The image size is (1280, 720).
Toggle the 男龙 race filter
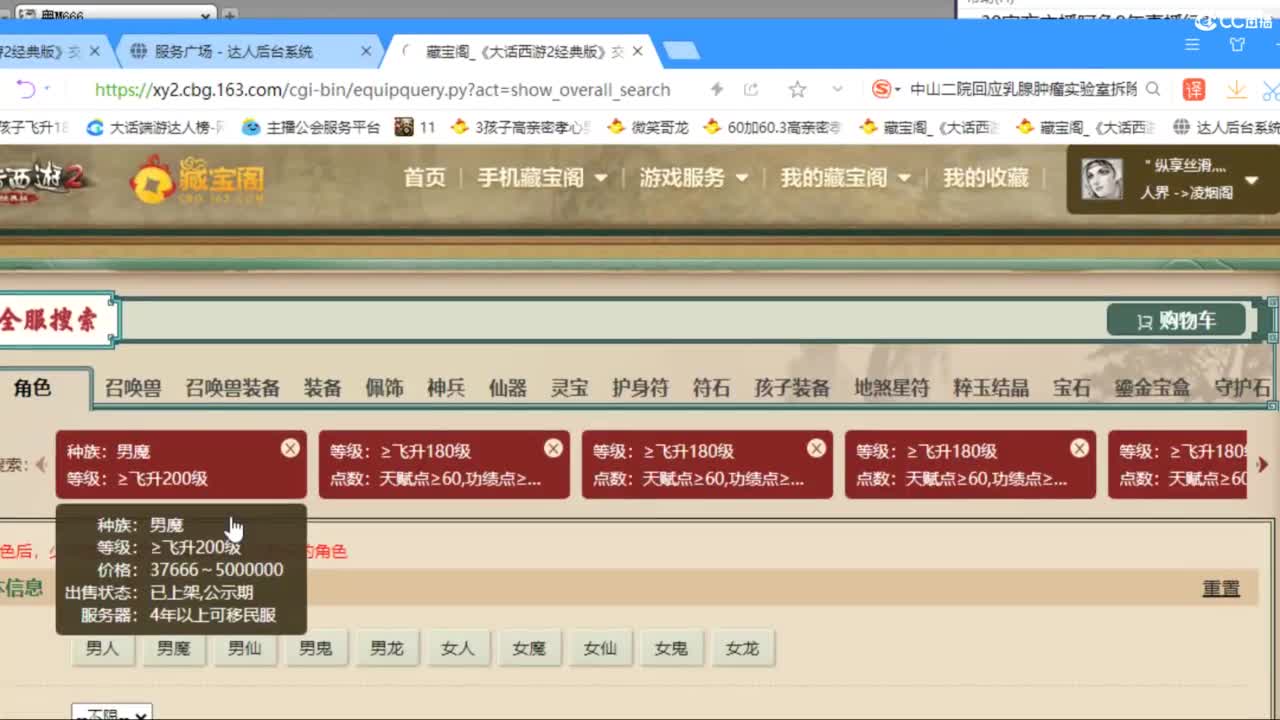tap(386, 648)
